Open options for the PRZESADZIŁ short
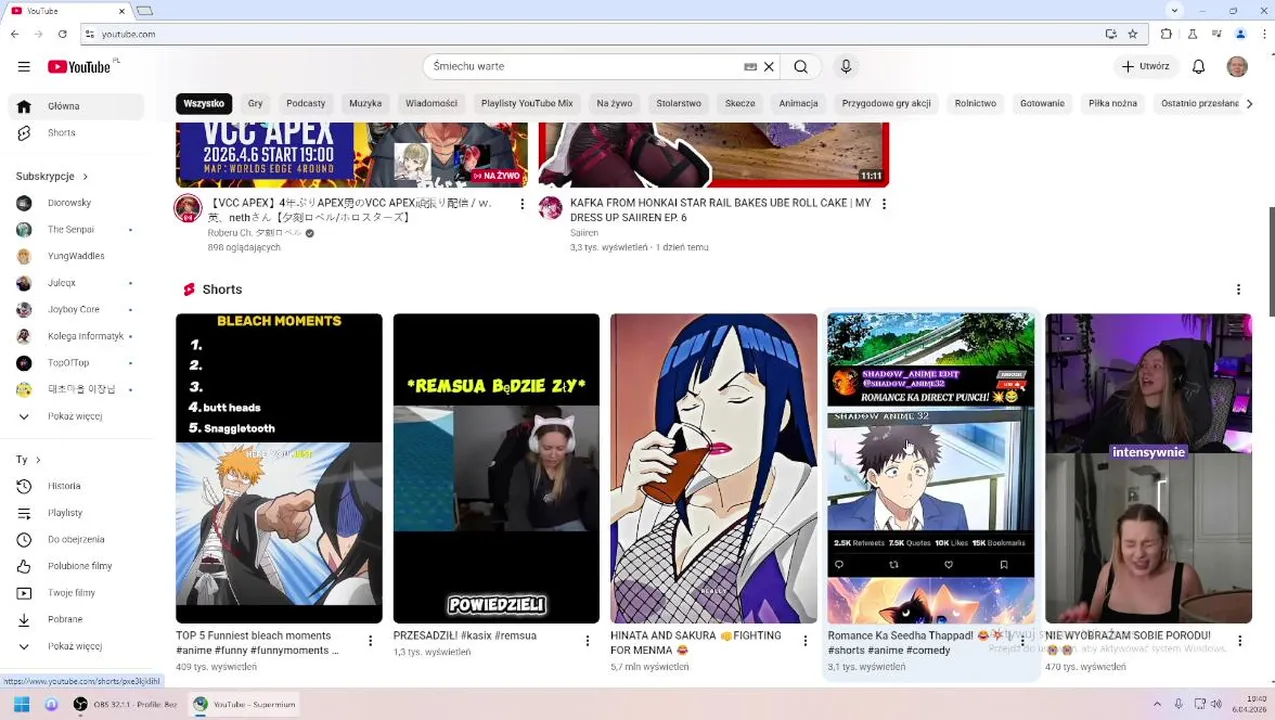This screenshot has width=1275, height=720. pos(587,641)
